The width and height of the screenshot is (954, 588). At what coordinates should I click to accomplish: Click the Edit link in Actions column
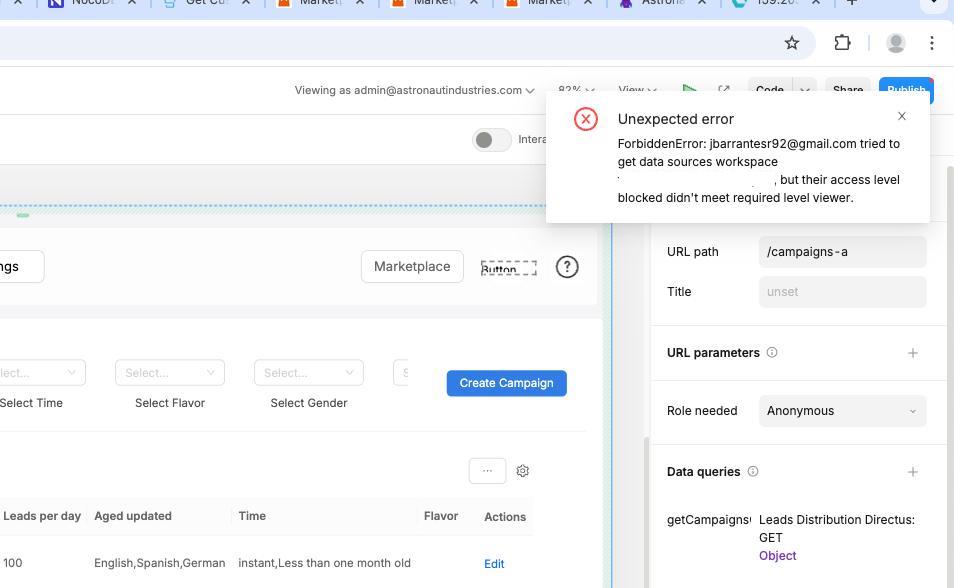pyautogui.click(x=494, y=564)
